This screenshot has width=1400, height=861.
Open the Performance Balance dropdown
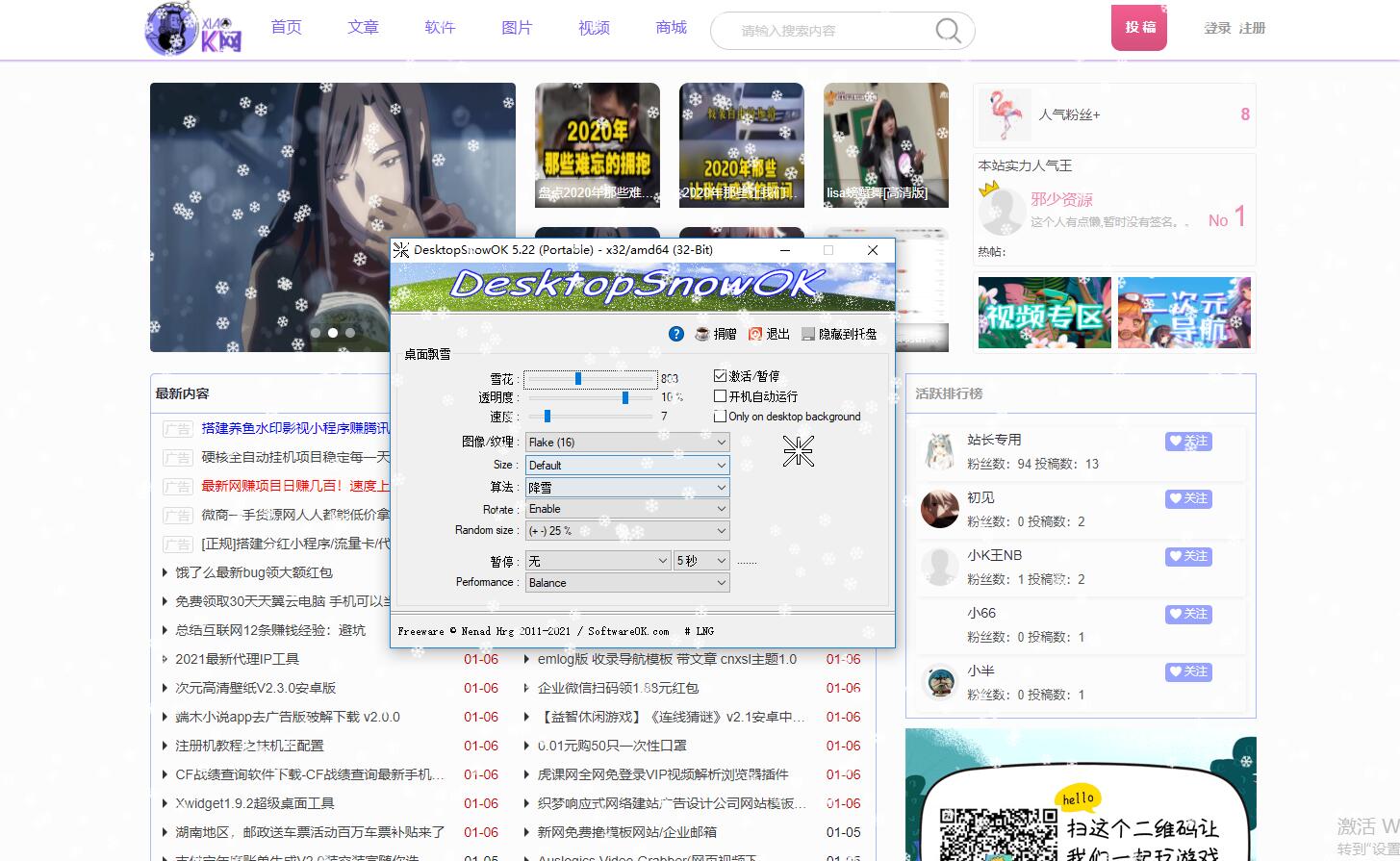pyautogui.click(x=627, y=583)
